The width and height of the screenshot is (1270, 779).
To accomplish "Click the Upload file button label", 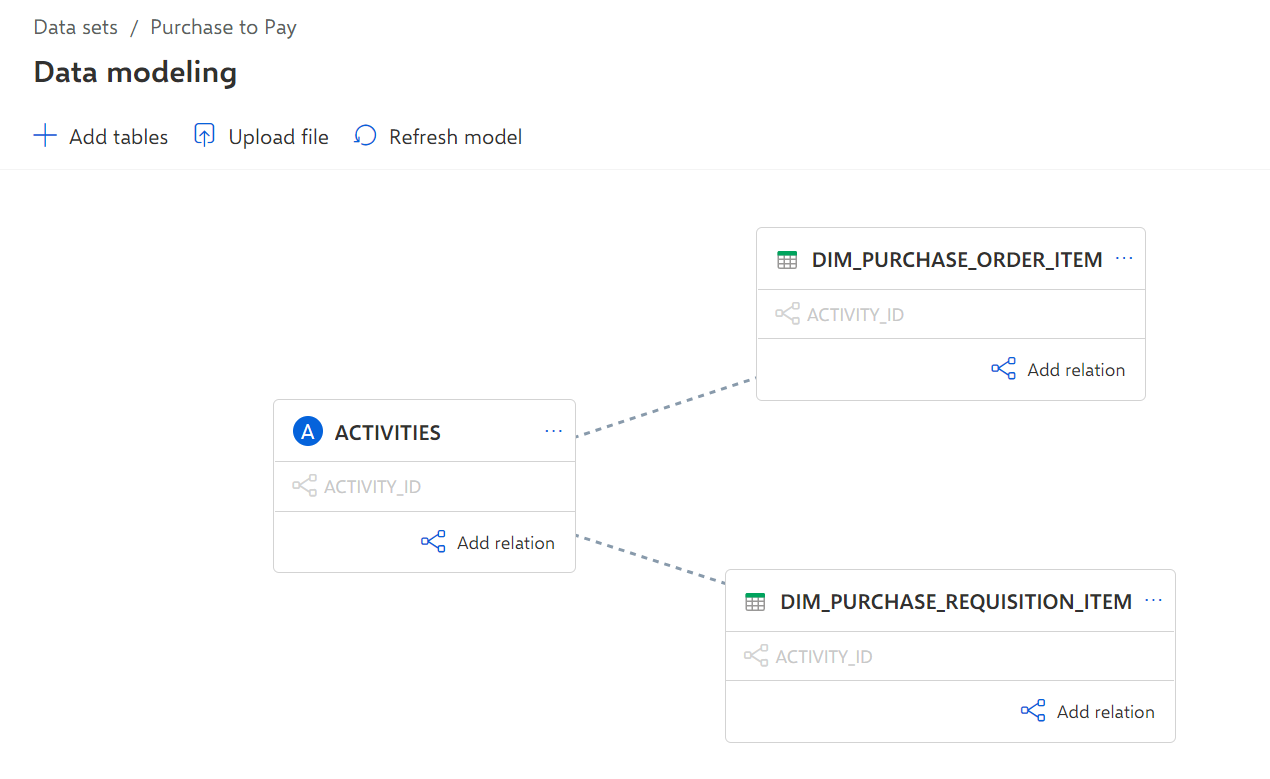I will (278, 137).
